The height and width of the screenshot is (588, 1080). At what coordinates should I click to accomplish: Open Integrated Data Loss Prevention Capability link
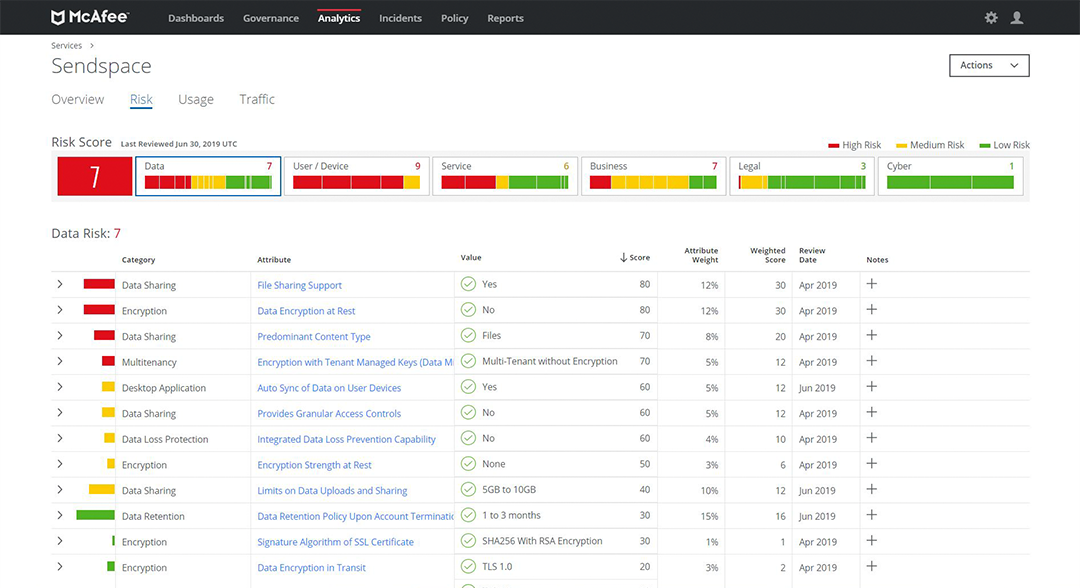(x=346, y=439)
